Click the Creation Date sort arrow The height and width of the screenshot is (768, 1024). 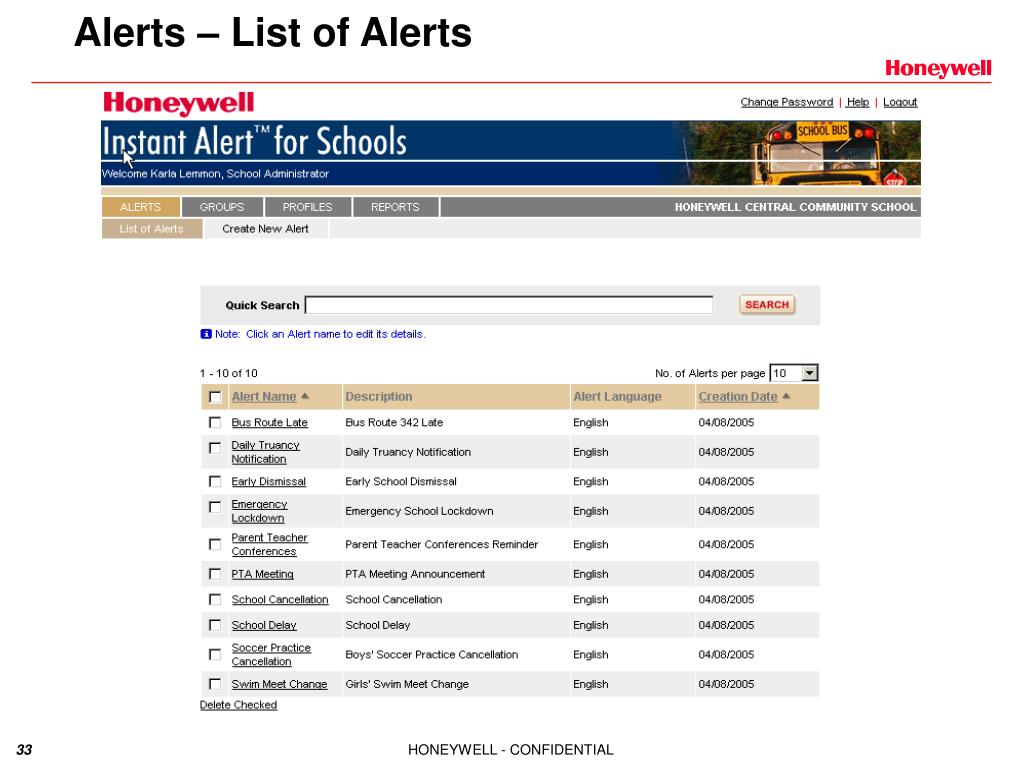click(786, 396)
